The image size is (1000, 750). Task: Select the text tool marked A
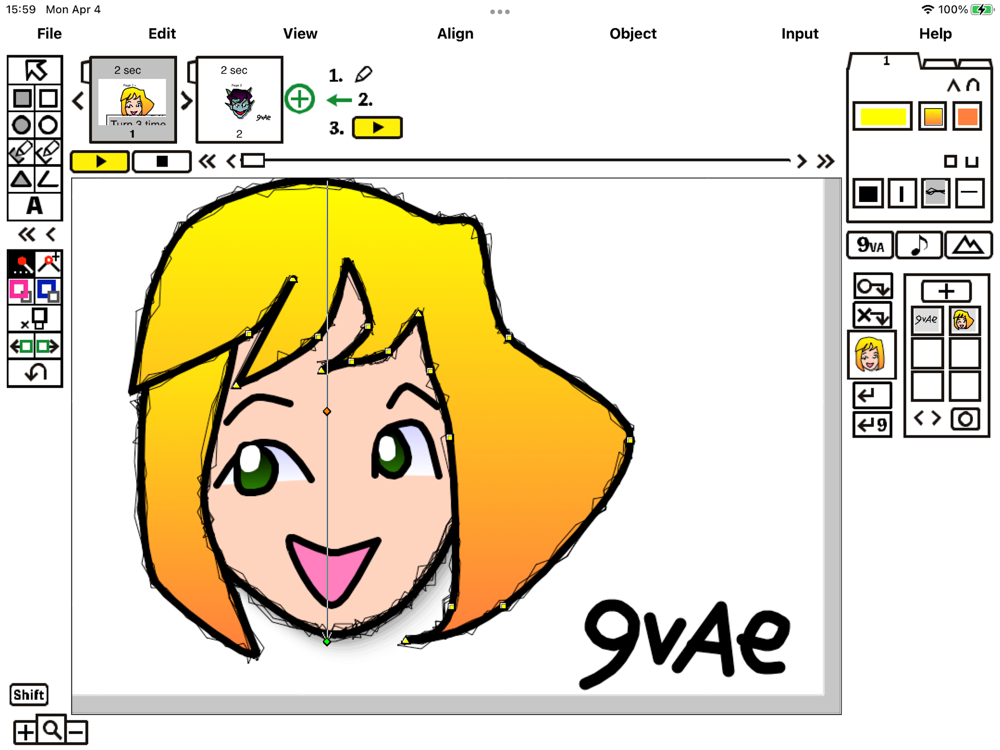(35, 205)
